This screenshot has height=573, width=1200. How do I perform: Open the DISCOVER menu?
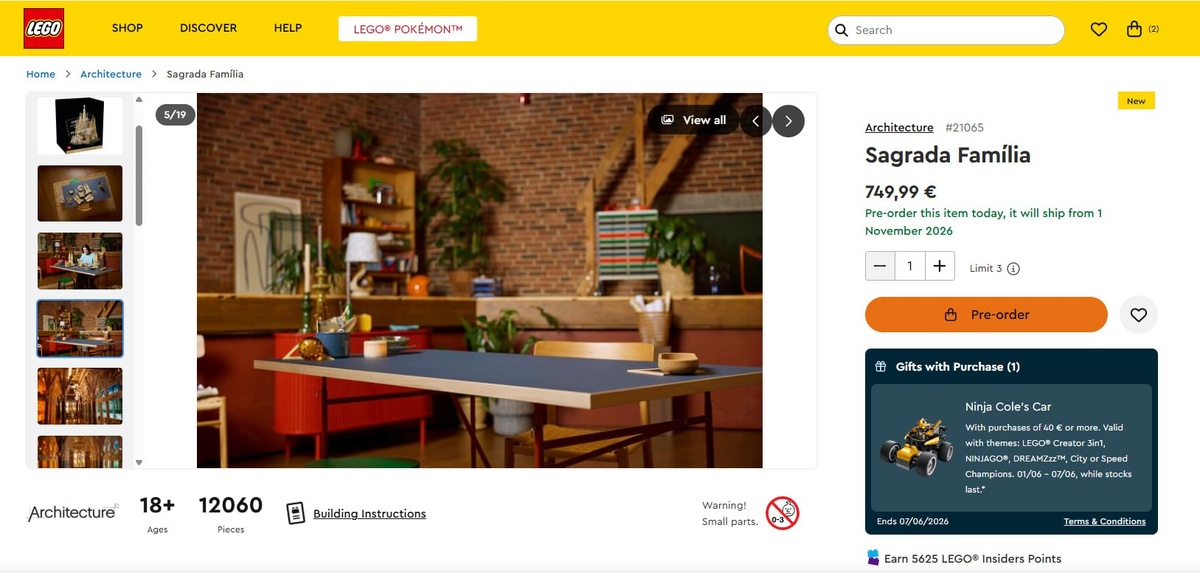[208, 28]
